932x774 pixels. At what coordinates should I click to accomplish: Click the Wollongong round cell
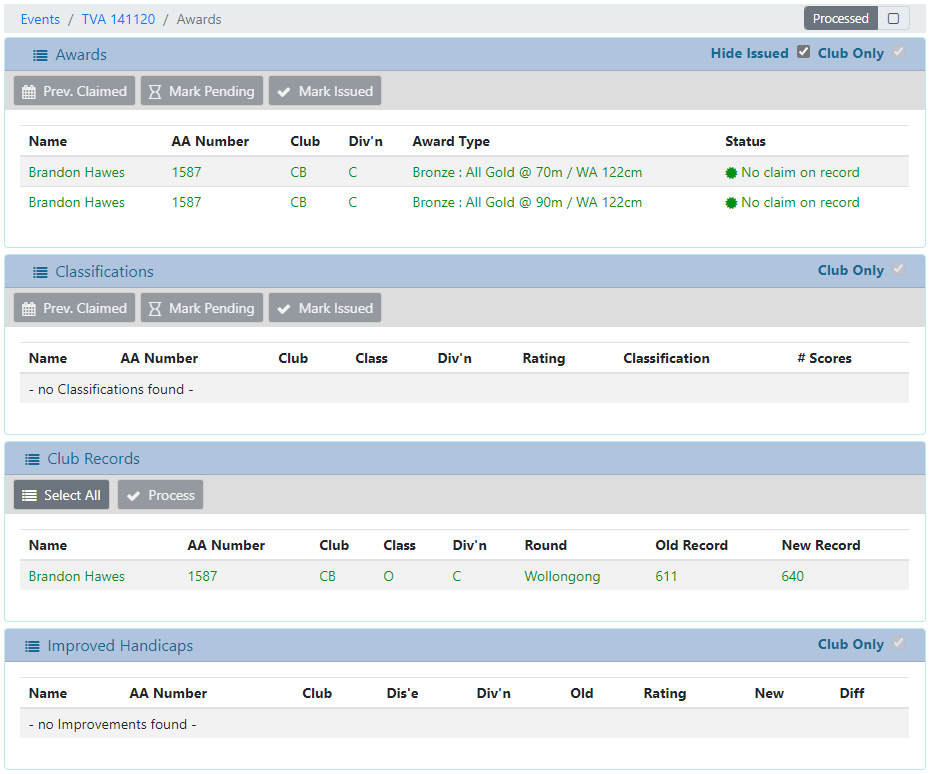pos(562,577)
